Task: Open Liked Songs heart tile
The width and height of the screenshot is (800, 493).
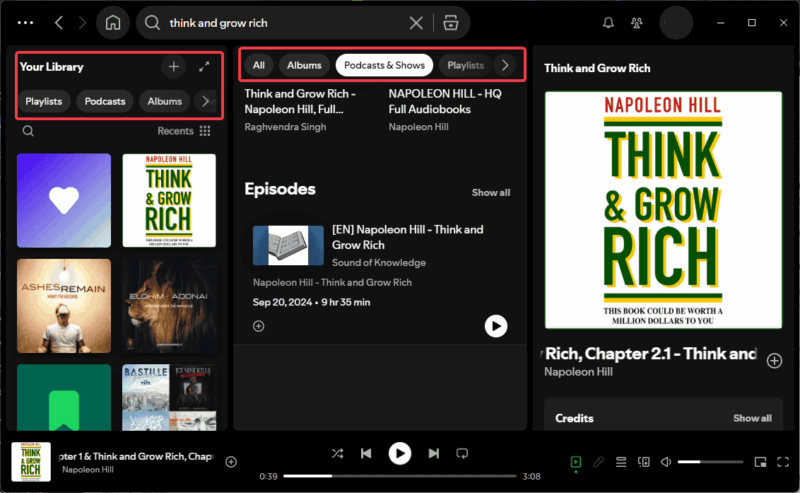Action: 64,201
